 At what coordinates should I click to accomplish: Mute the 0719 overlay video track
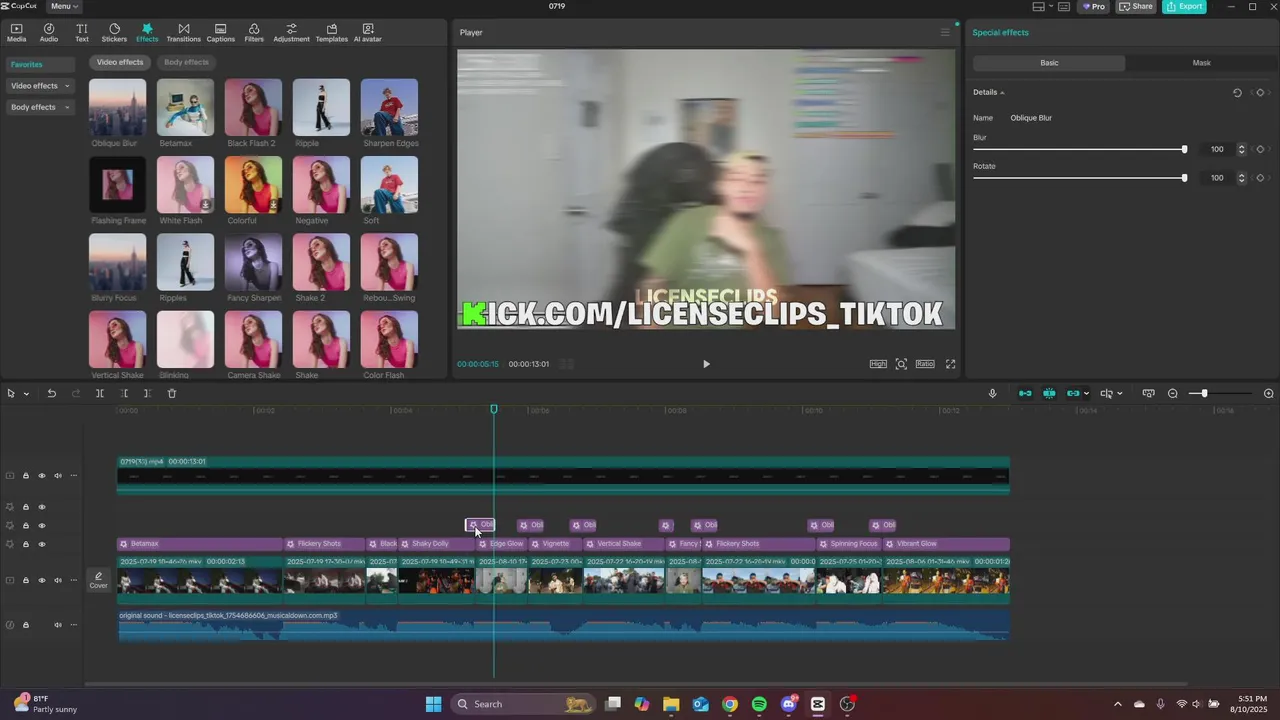(x=58, y=476)
